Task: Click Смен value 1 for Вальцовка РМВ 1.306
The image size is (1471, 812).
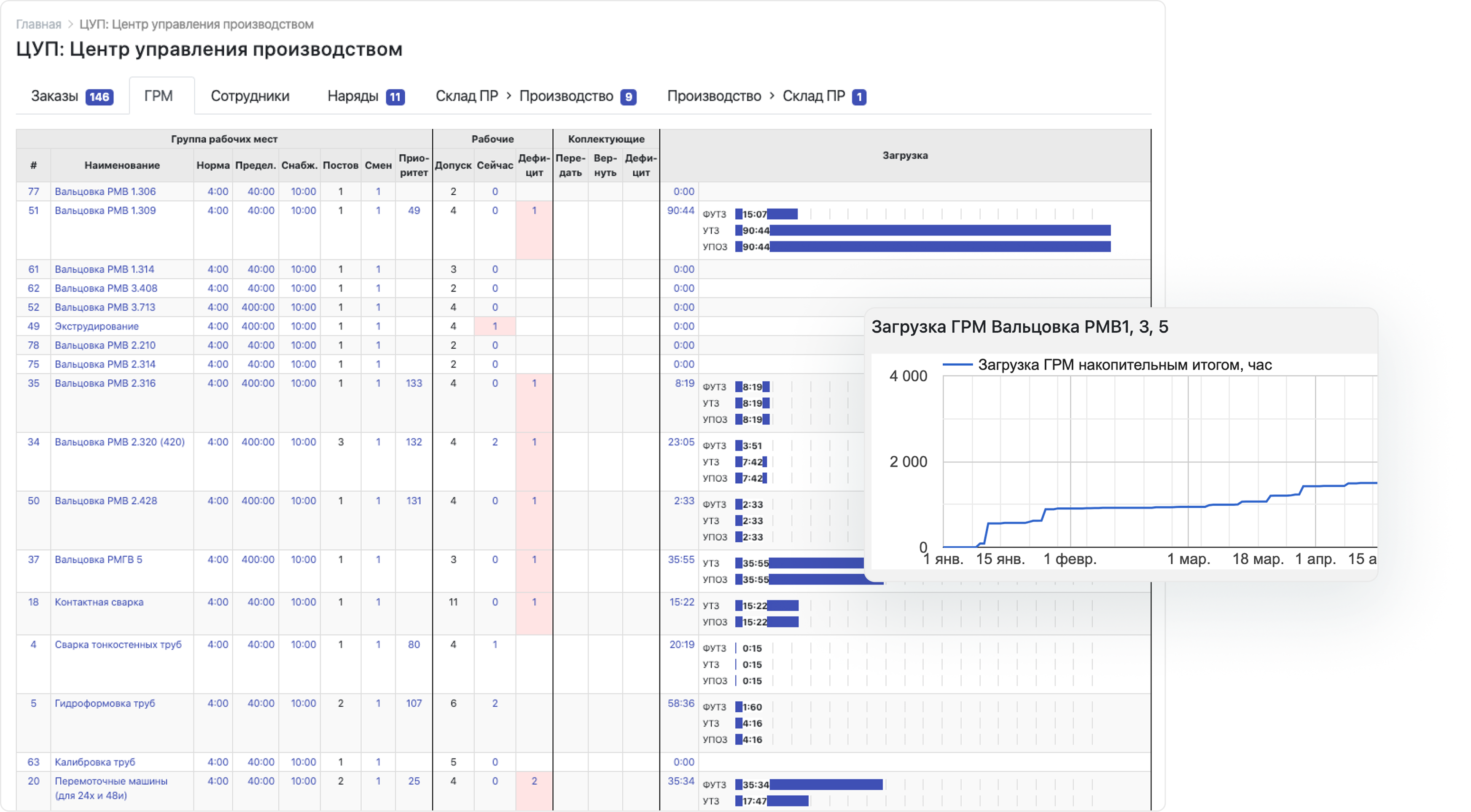Action: (378, 191)
